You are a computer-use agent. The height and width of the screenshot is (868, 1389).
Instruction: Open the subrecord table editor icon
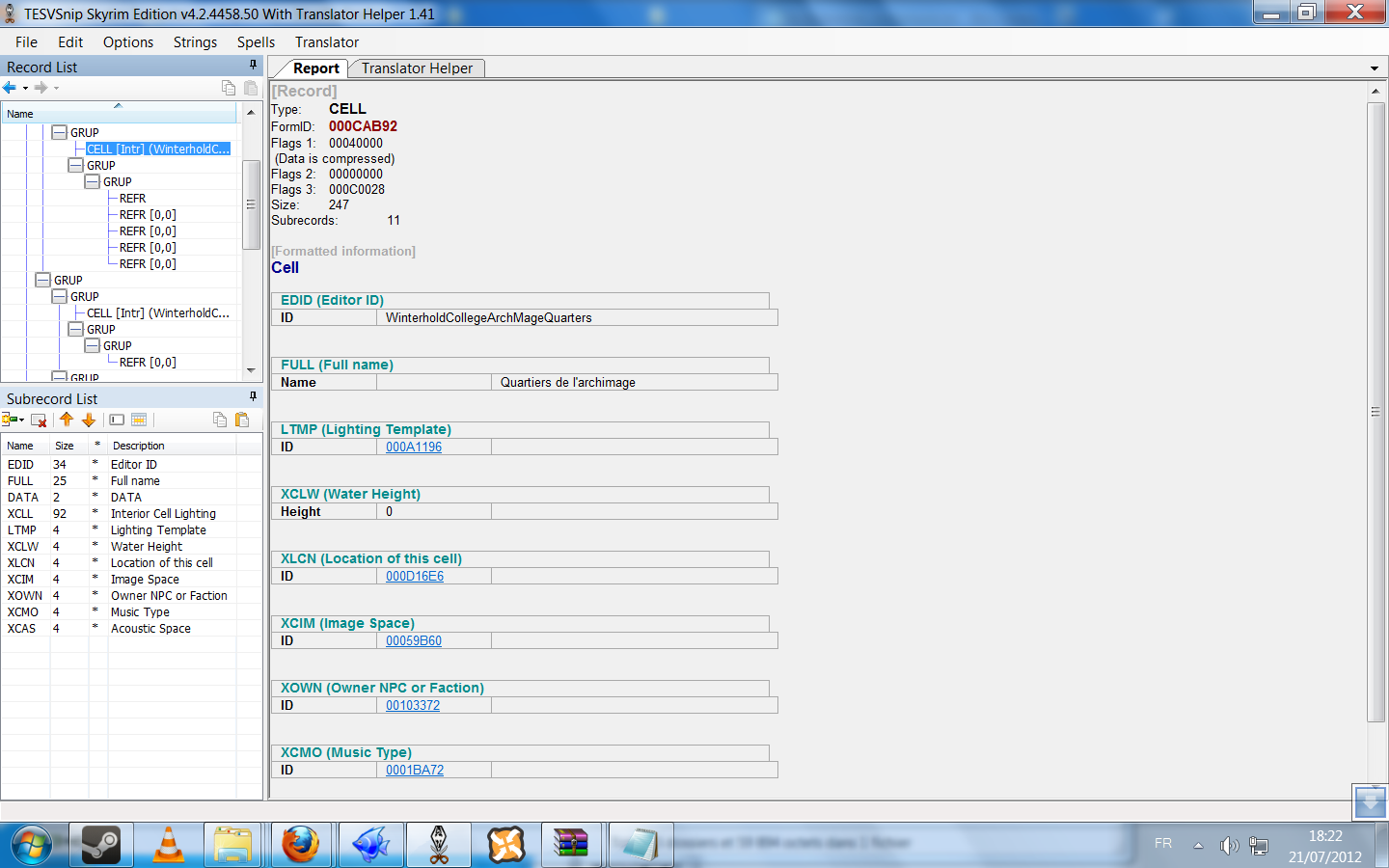click(x=139, y=420)
